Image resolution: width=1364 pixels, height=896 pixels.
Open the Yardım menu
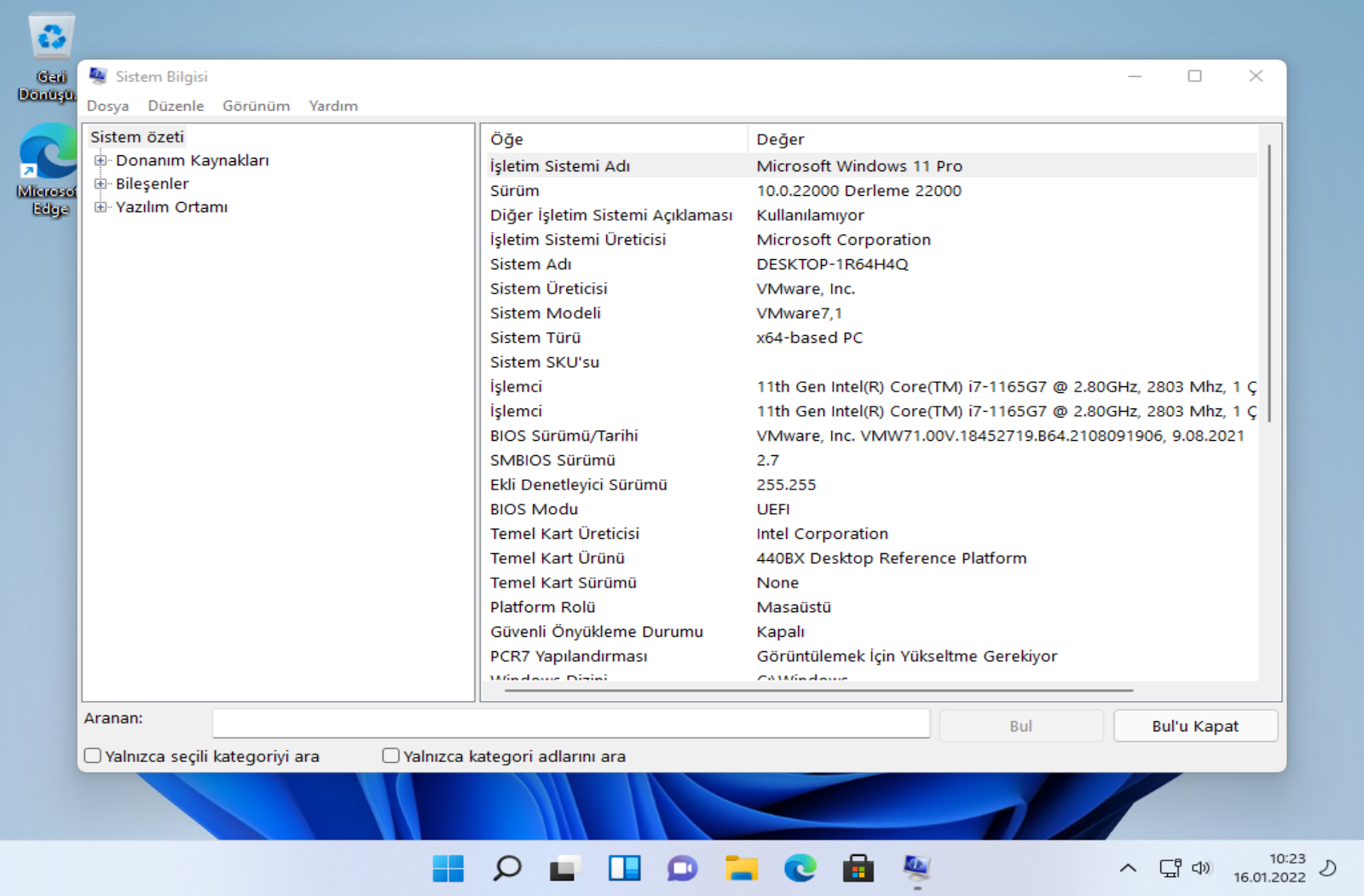[x=333, y=106]
